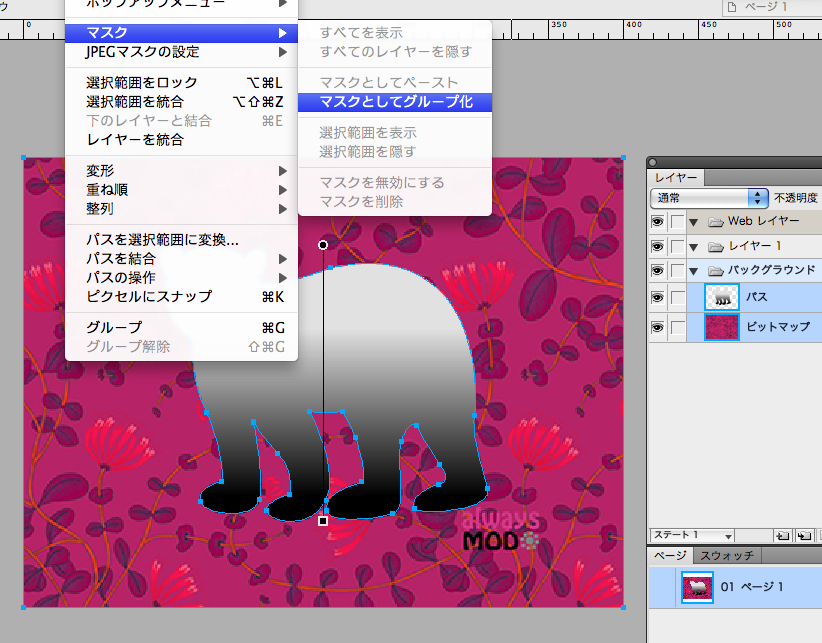Click the レイヤー 1 folder icon
The width and height of the screenshot is (822, 643).
pos(715,246)
